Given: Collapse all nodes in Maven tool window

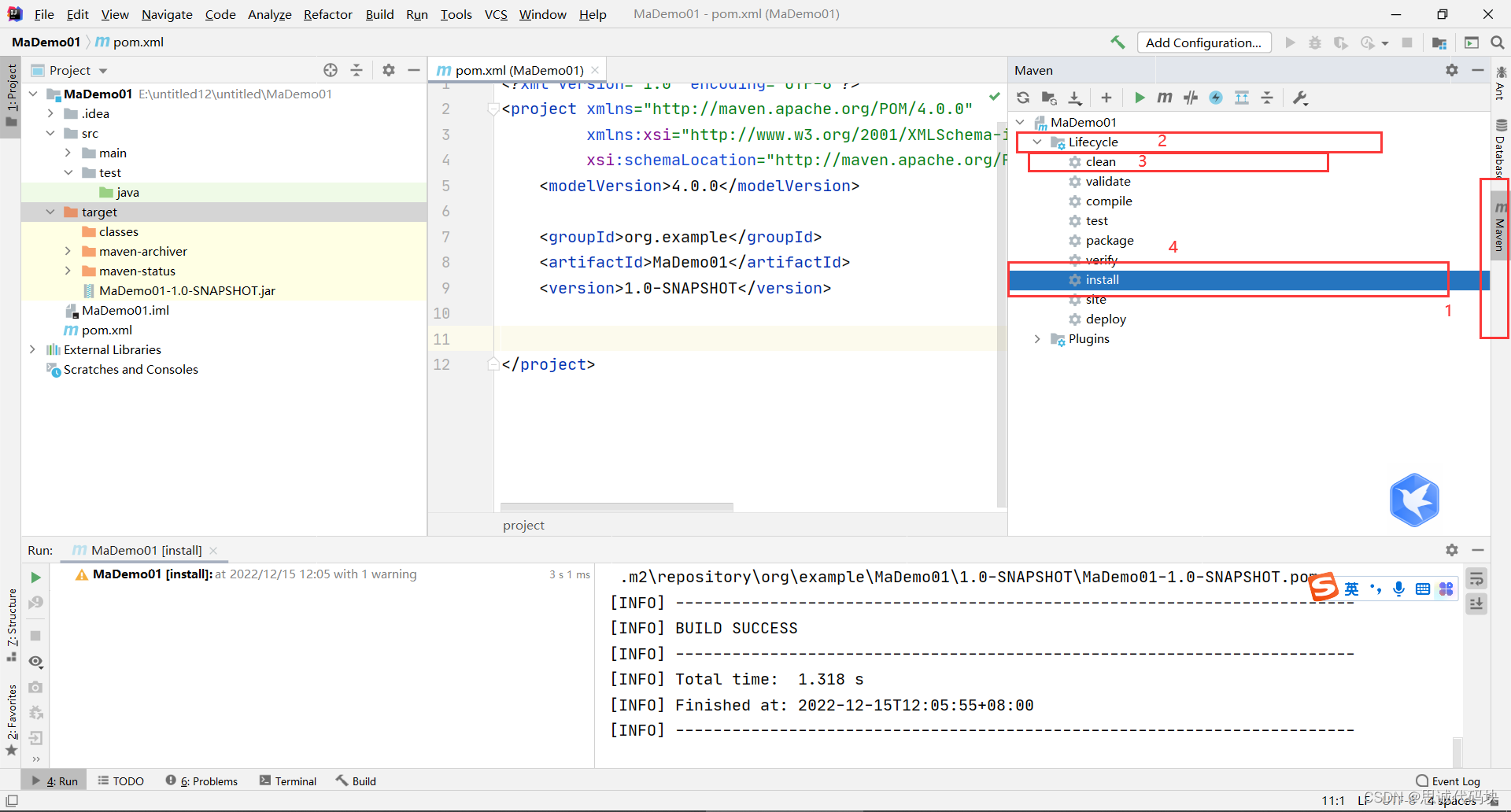Looking at the screenshot, I should (x=1267, y=98).
